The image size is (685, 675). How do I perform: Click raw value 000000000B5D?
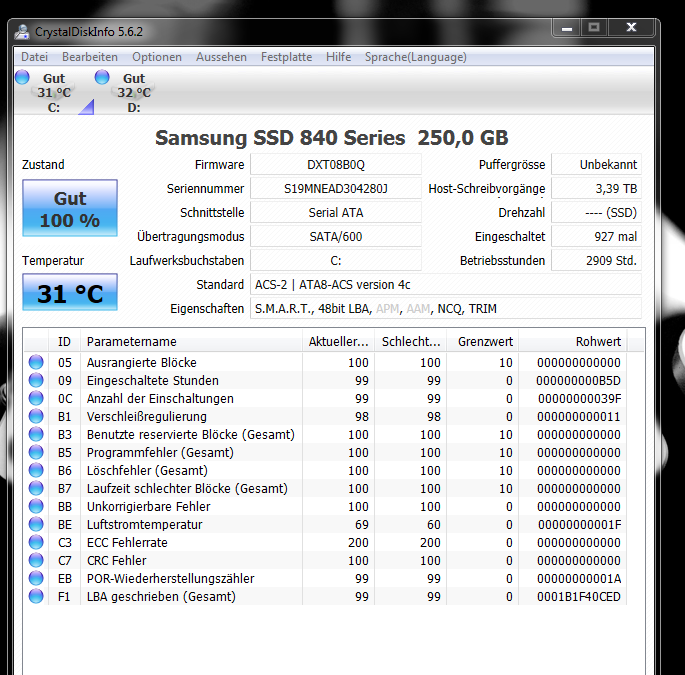point(578,381)
